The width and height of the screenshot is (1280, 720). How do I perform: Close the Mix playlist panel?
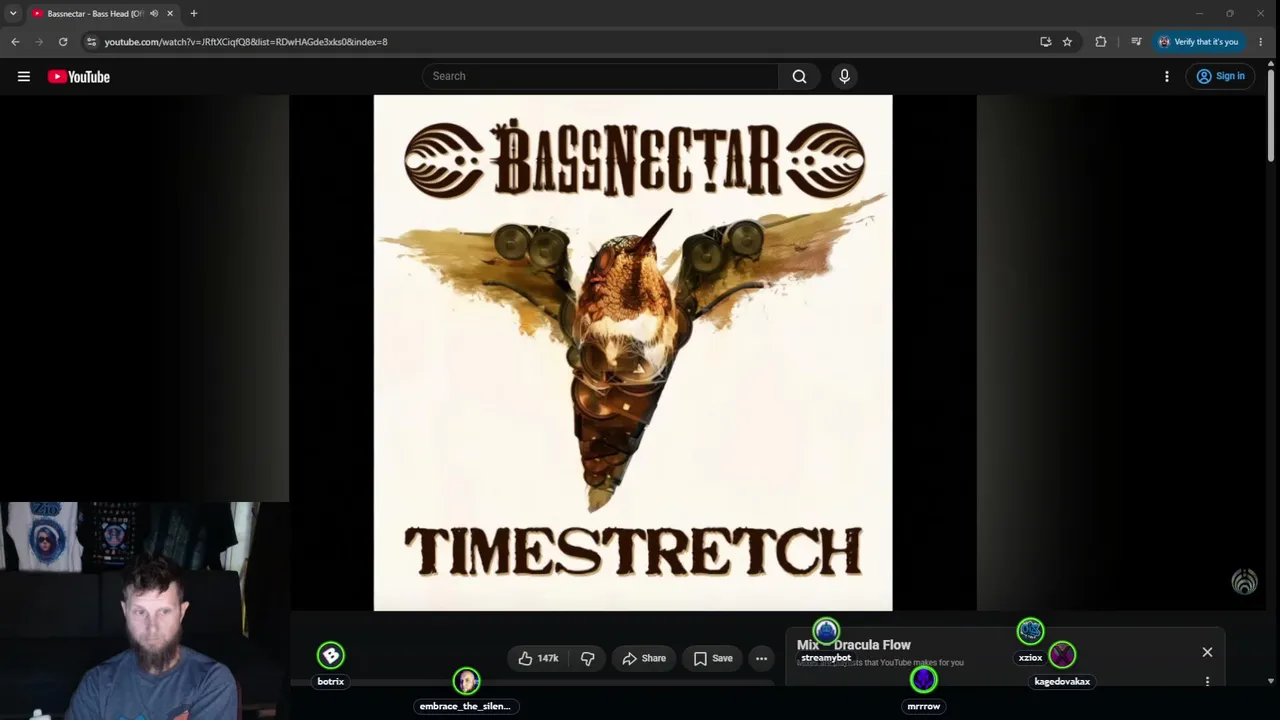pos(1207,652)
